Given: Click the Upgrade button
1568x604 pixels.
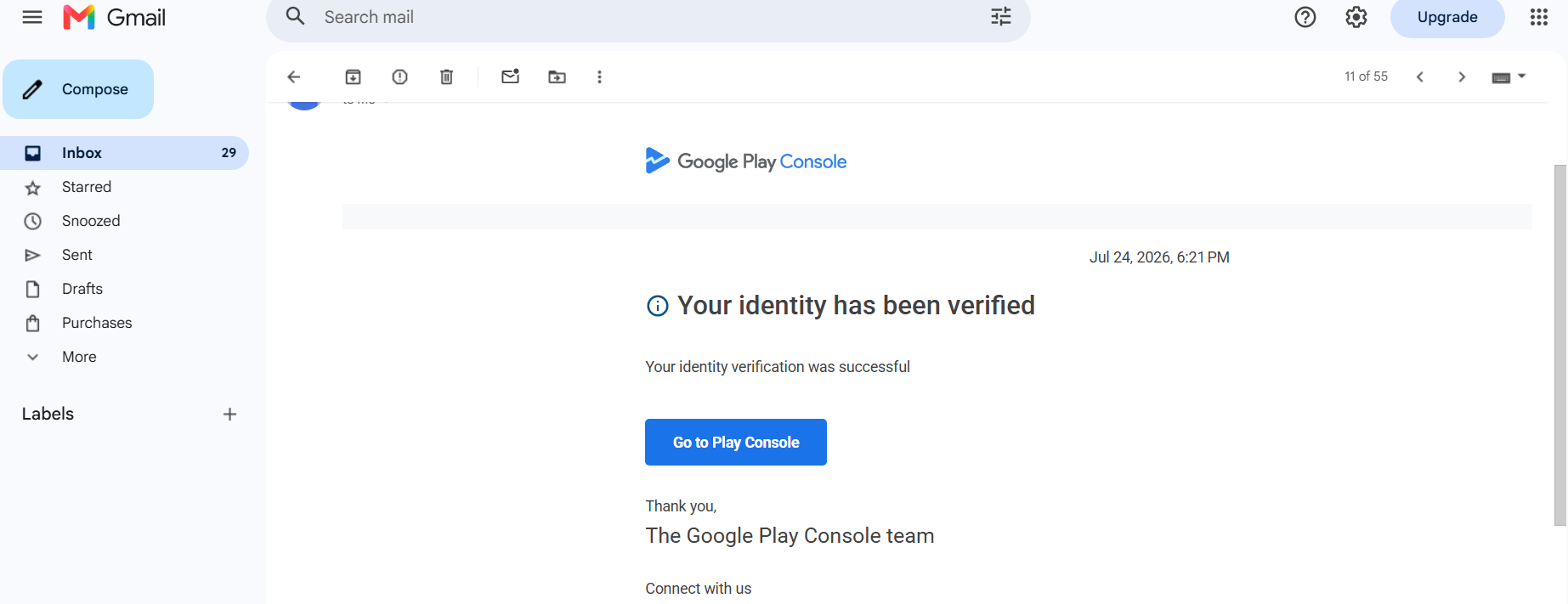Looking at the screenshot, I should pos(1447,17).
